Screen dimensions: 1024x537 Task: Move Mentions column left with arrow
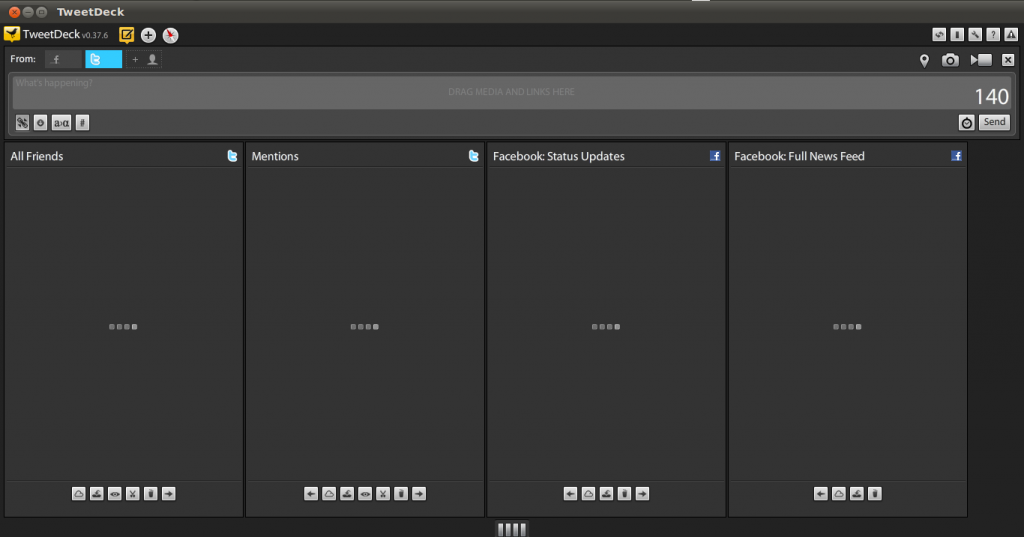[311, 494]
